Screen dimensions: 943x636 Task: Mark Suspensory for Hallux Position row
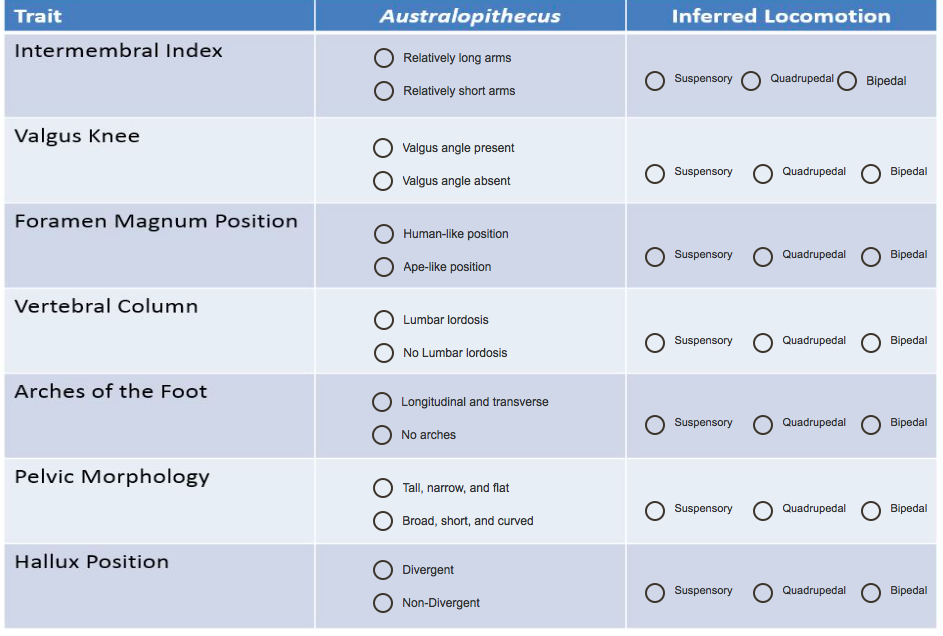[x=655, y=593]
